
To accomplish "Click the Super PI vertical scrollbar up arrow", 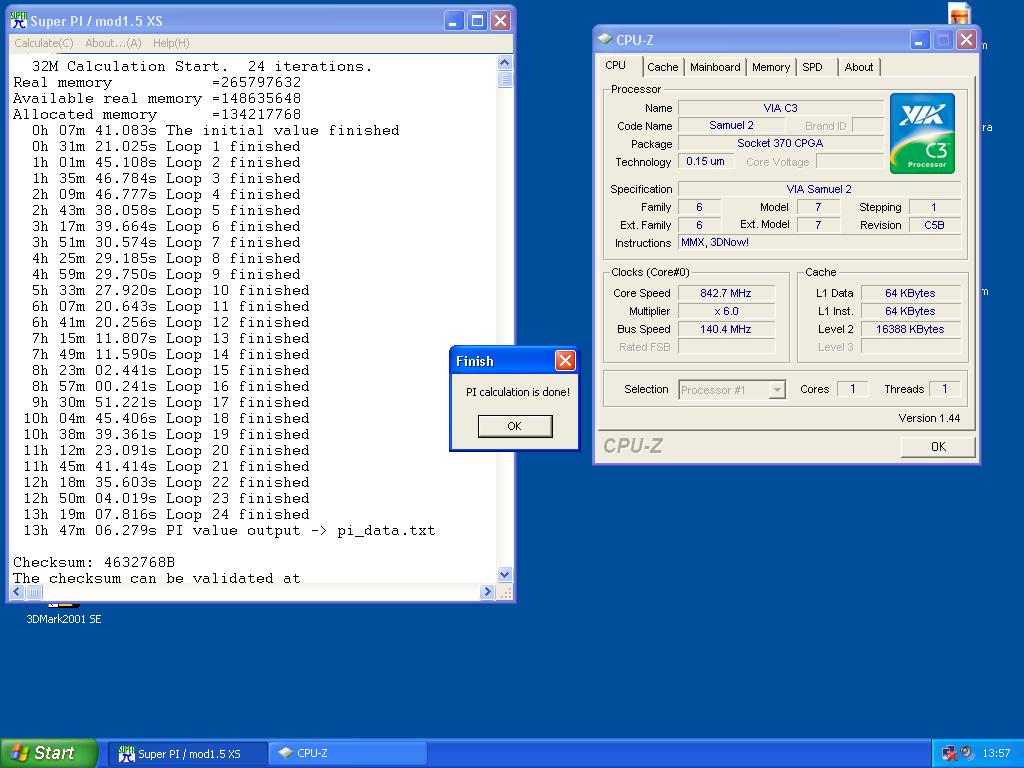I will [x=505, y=63].
